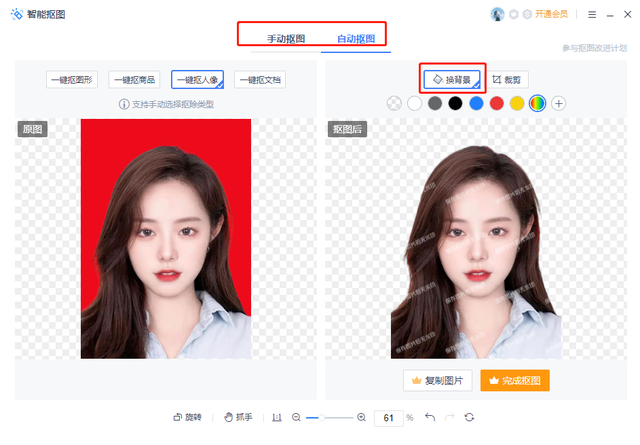Click the 抠图后 label

pos(347,129)
